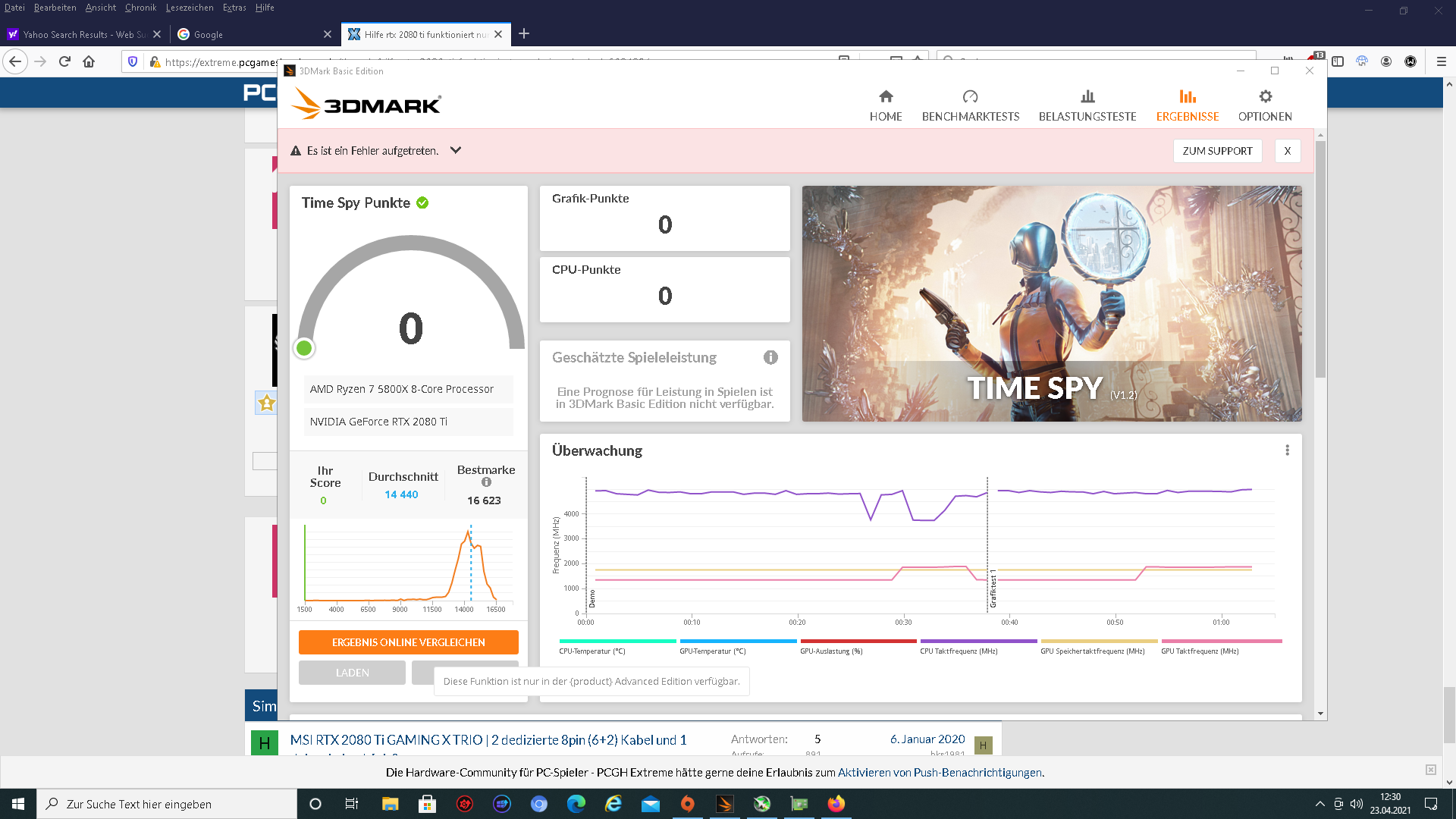
Task: Toggle CPU-Temperatur legend series
Action: 592,651
